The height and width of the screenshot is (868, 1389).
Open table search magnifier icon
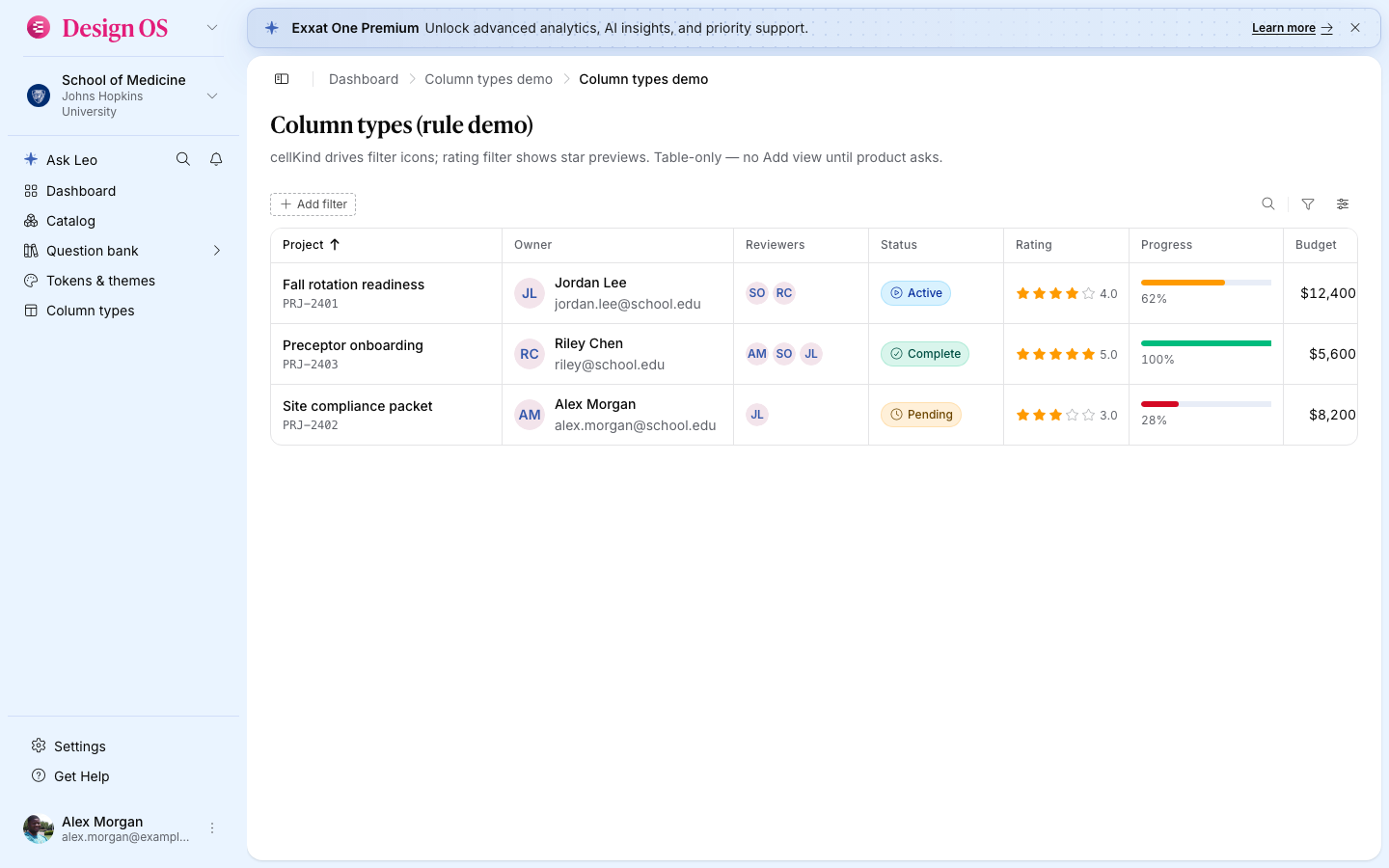click(x=1268, y=203)
